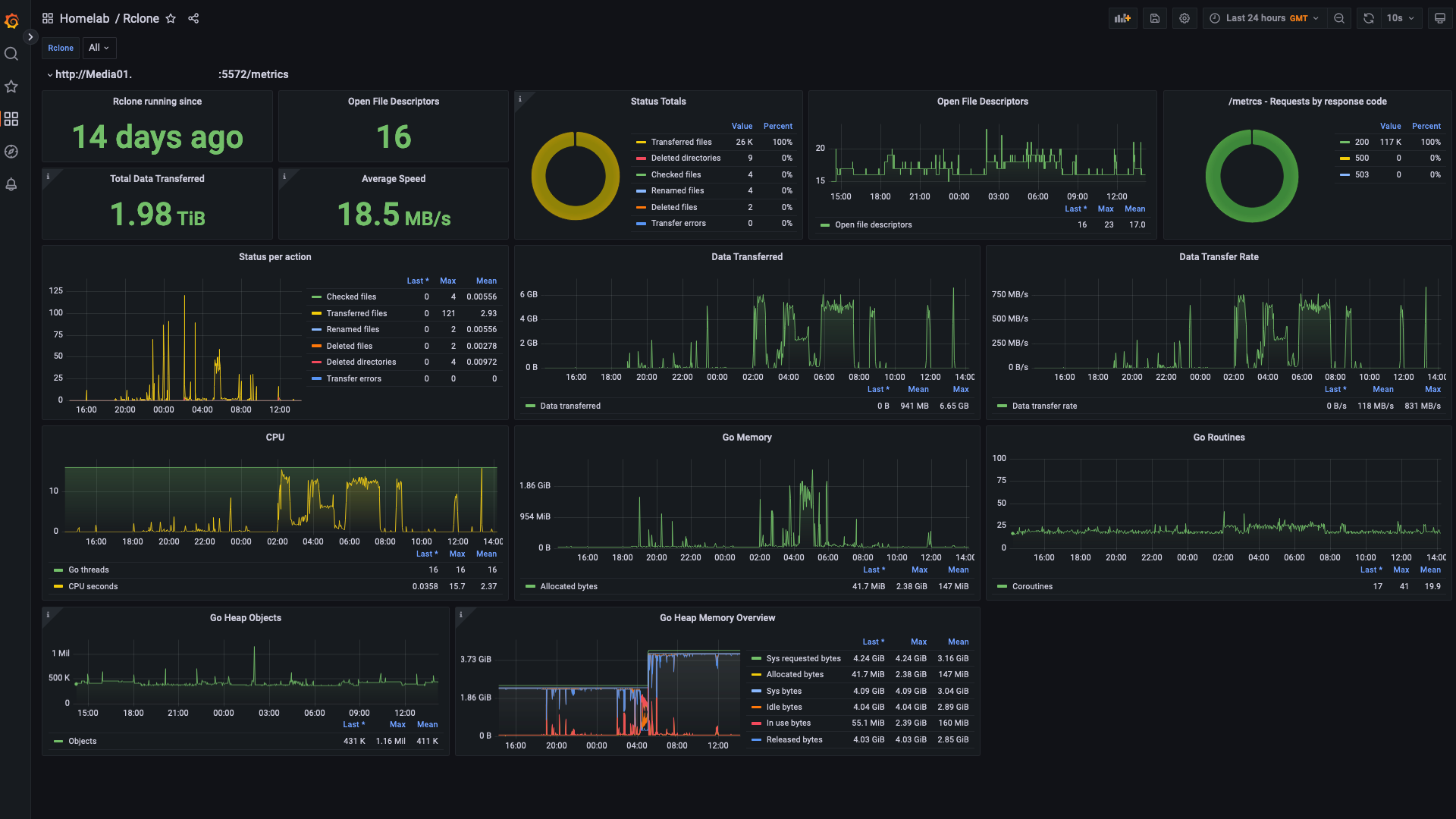
Task: Open dashboard settings gear icon
Action: [1185, 18]
